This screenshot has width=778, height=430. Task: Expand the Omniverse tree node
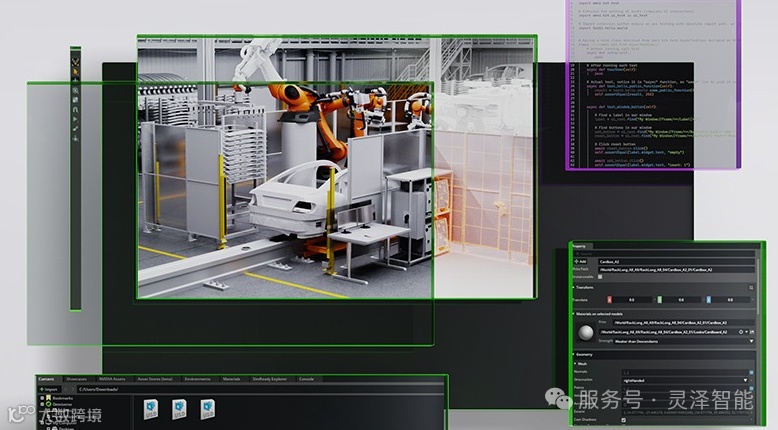[x=42, y=404]
